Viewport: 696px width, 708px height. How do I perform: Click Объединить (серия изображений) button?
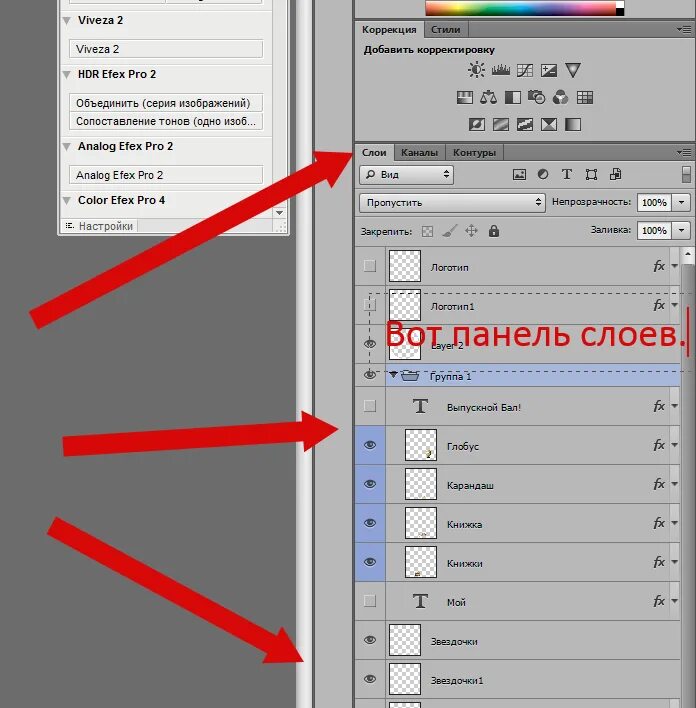[166, 103]
